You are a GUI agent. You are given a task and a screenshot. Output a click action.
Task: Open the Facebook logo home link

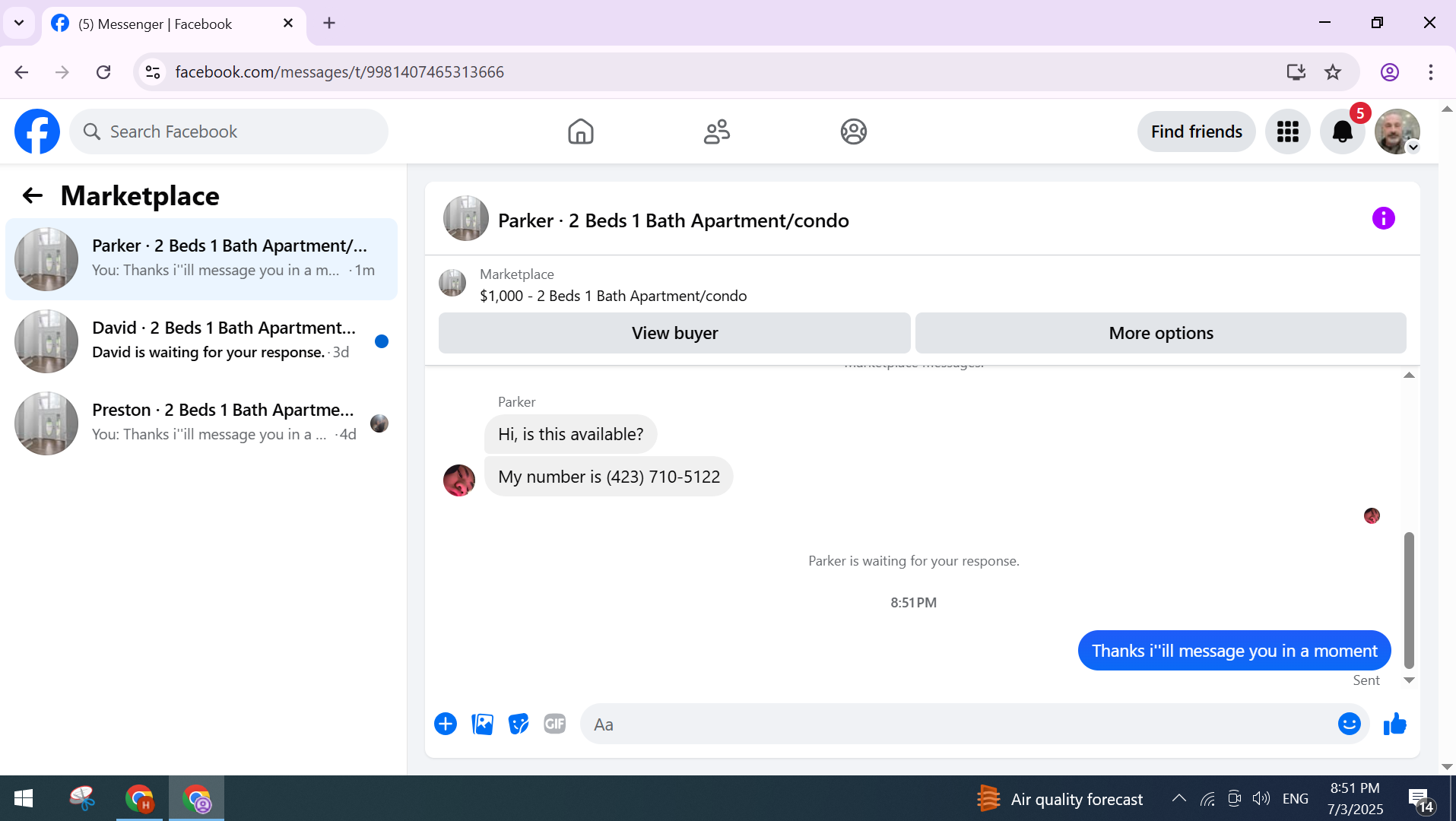pyautogui.click(x=37, y=132)
